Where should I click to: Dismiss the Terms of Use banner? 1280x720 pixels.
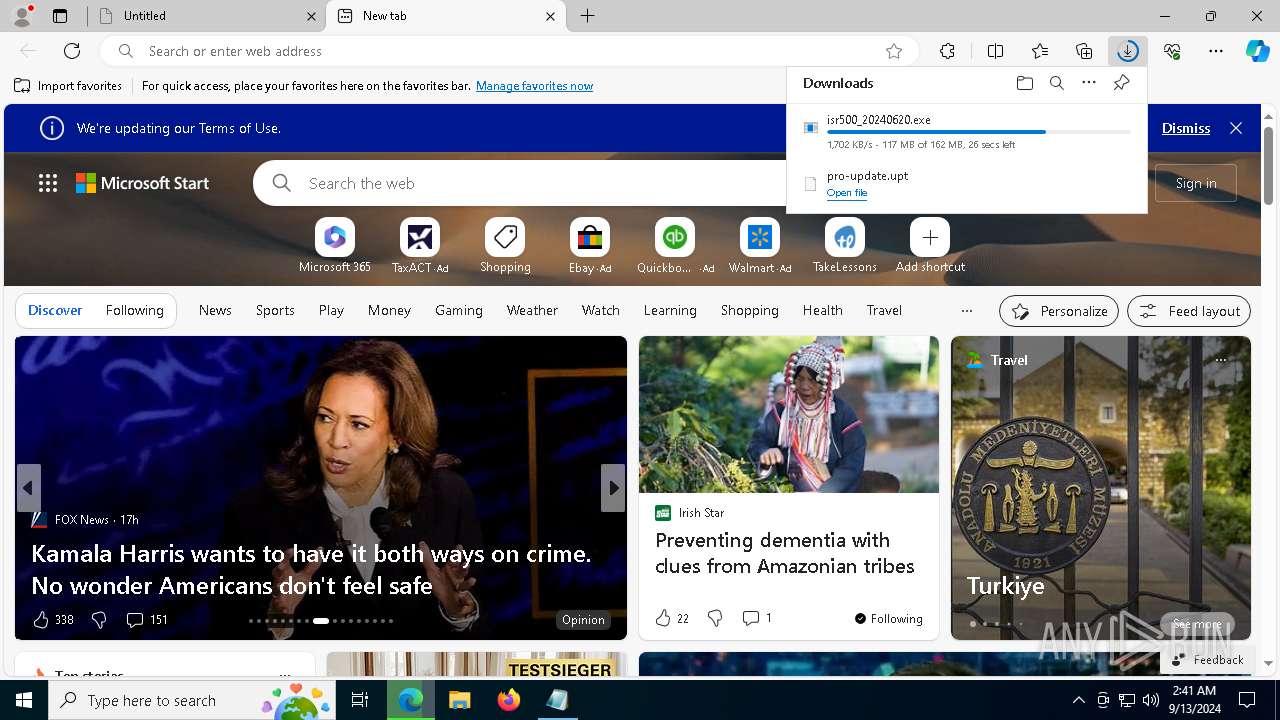point(1186,128)
